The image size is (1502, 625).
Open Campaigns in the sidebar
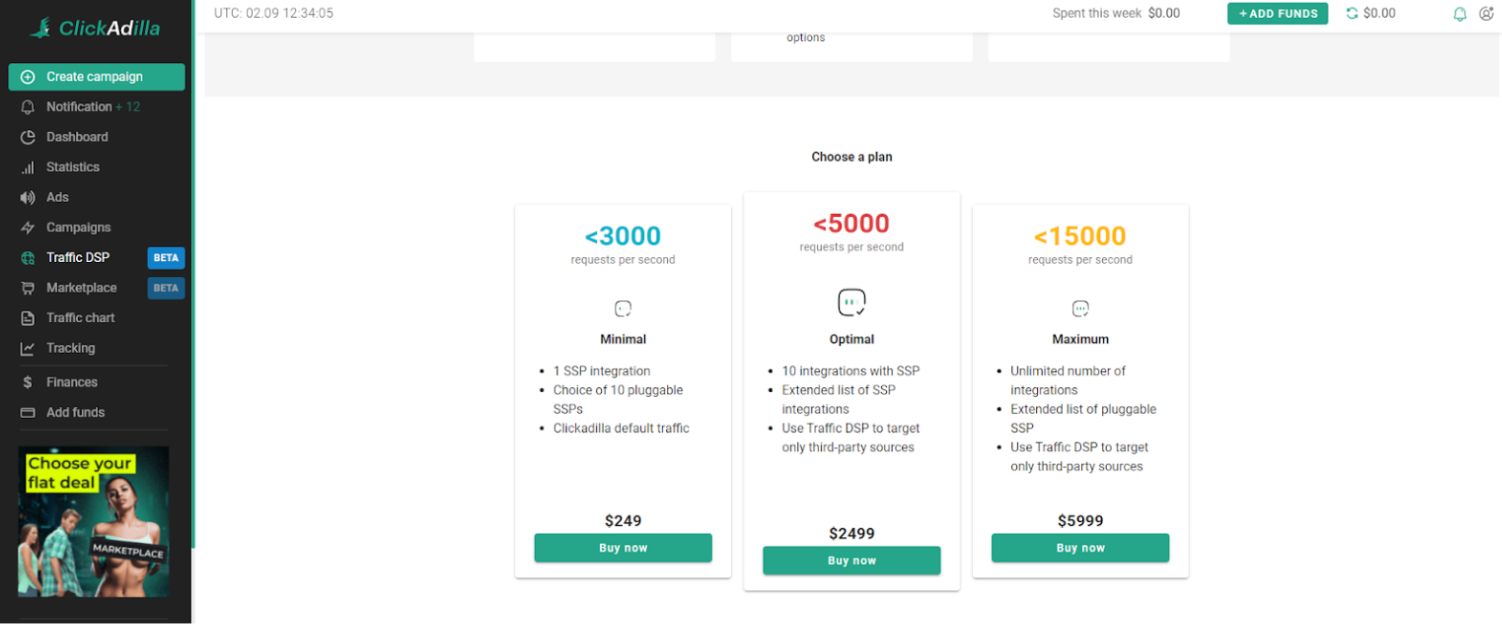[78, 227]
